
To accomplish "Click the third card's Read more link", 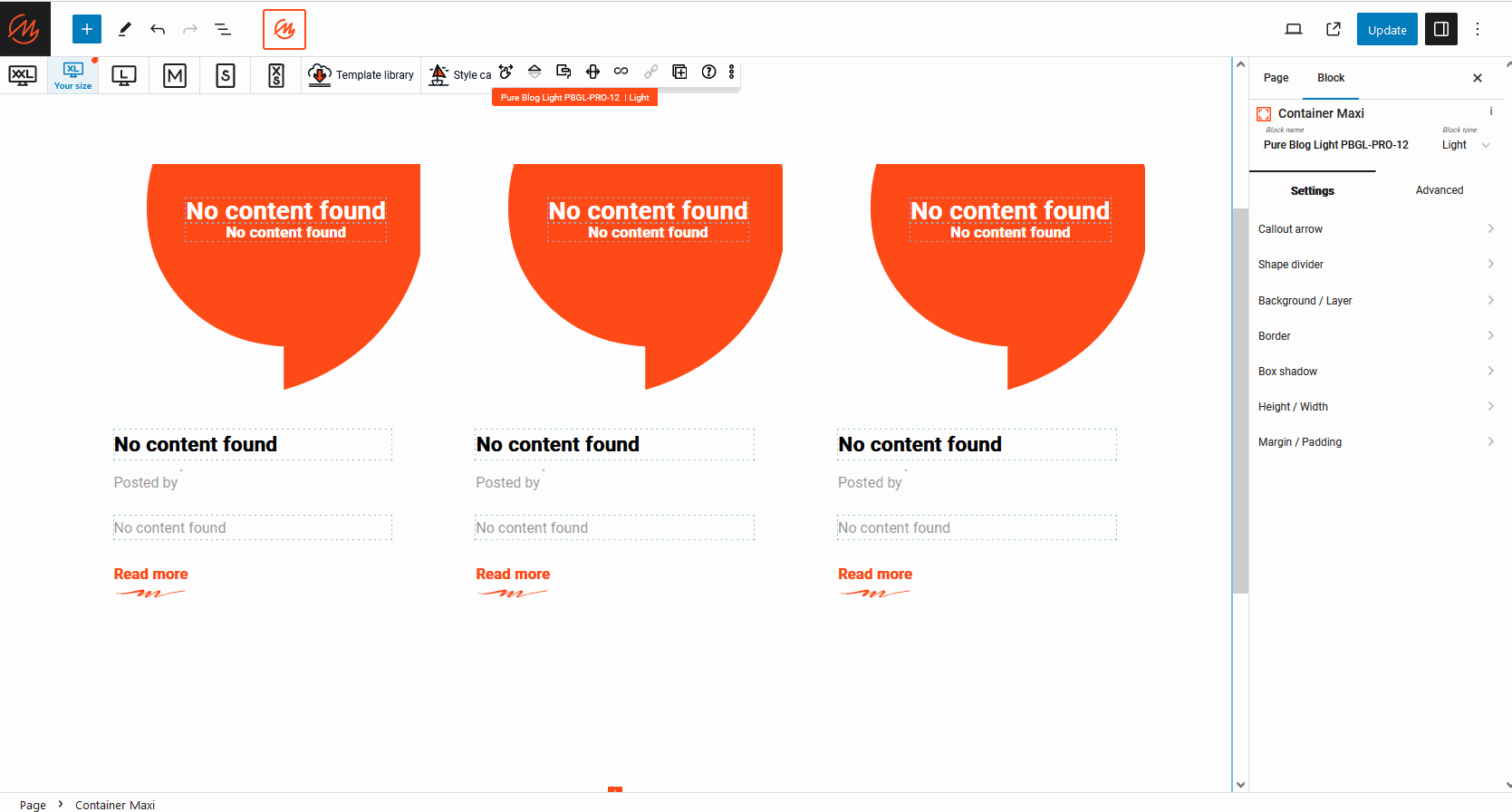I will point(875,575).
